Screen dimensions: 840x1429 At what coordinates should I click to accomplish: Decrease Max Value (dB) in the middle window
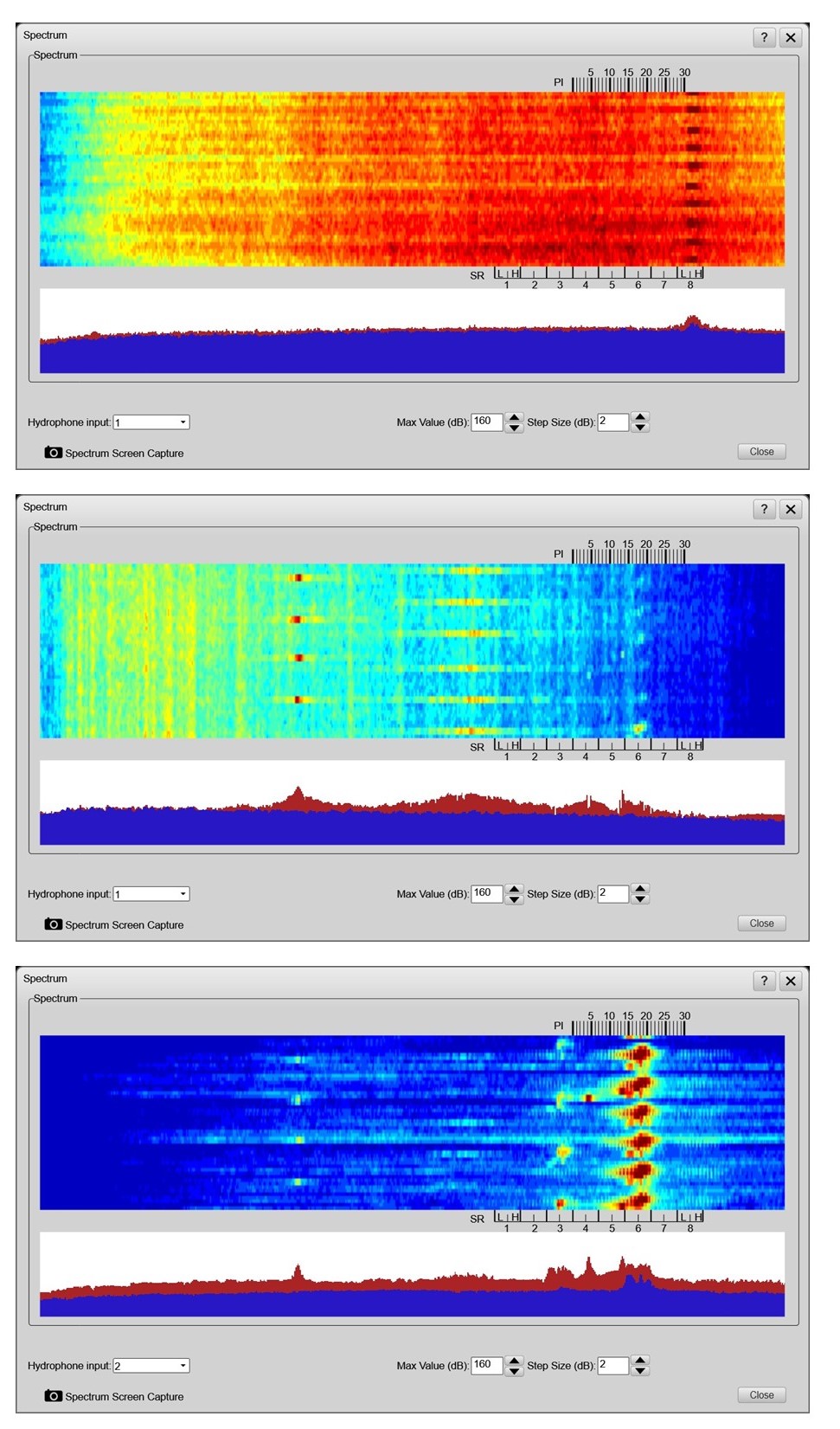pyautogui.click(x=515, y=899)
